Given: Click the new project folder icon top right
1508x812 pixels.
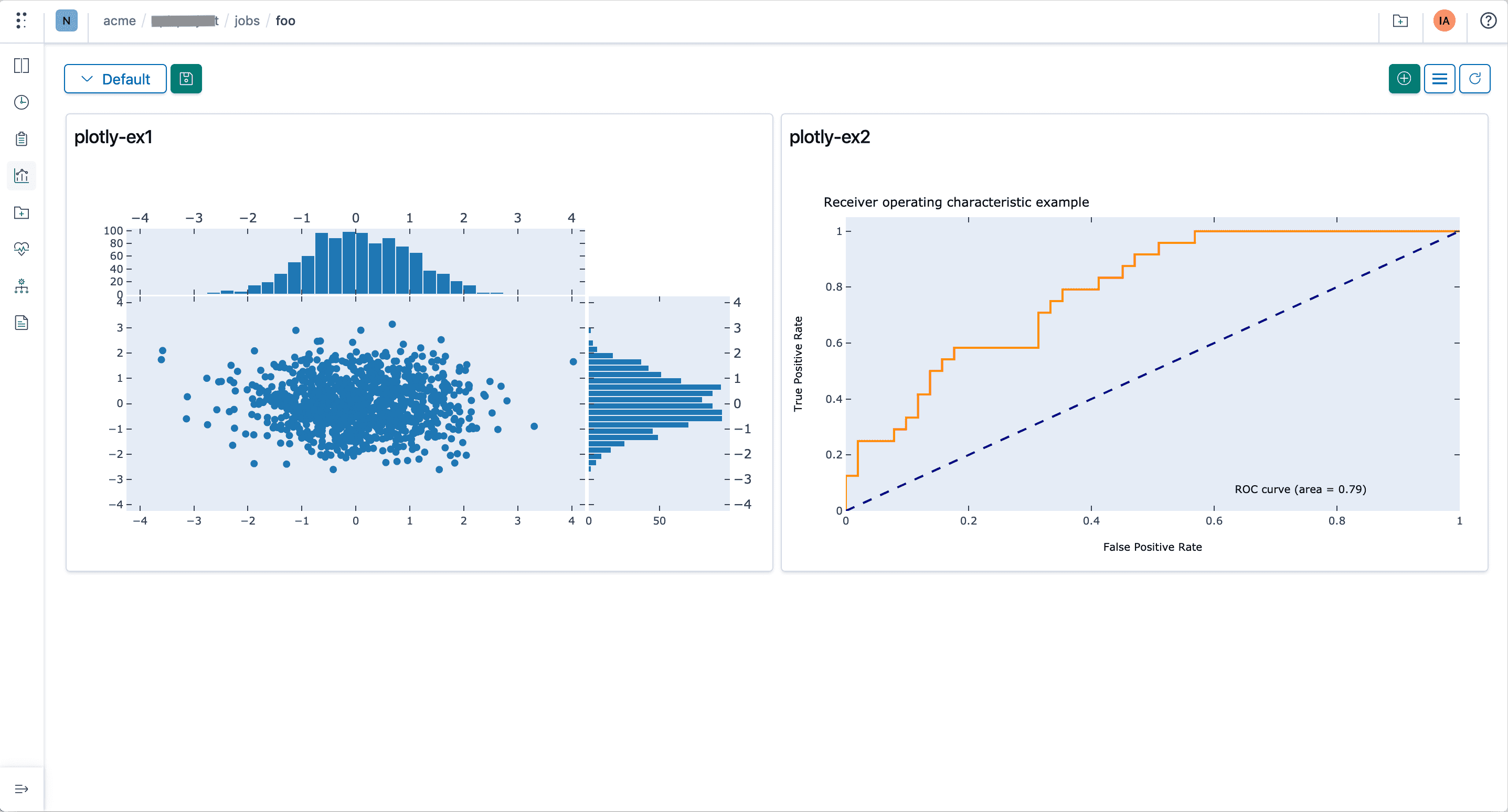Looking at the screenshot, I should tap(1400, 21).
